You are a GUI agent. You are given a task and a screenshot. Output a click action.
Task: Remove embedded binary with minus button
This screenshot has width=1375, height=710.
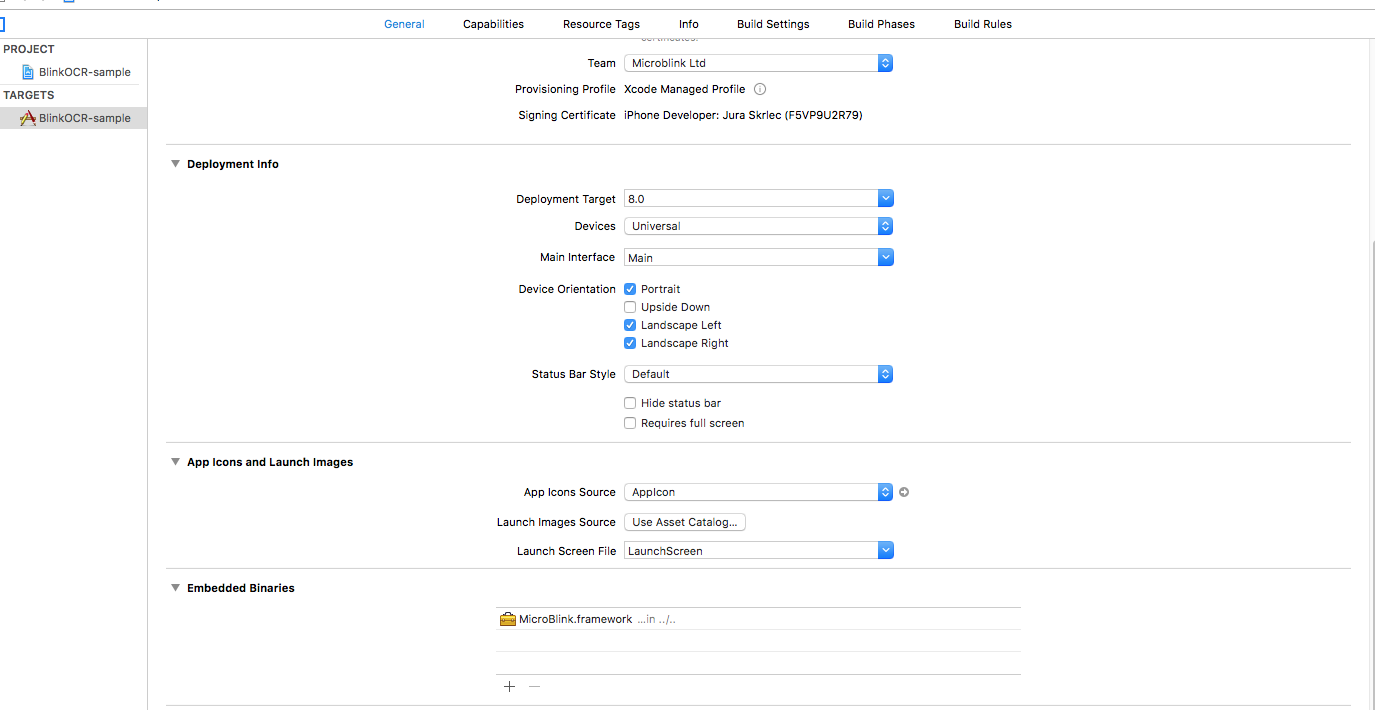pos(534,686)
